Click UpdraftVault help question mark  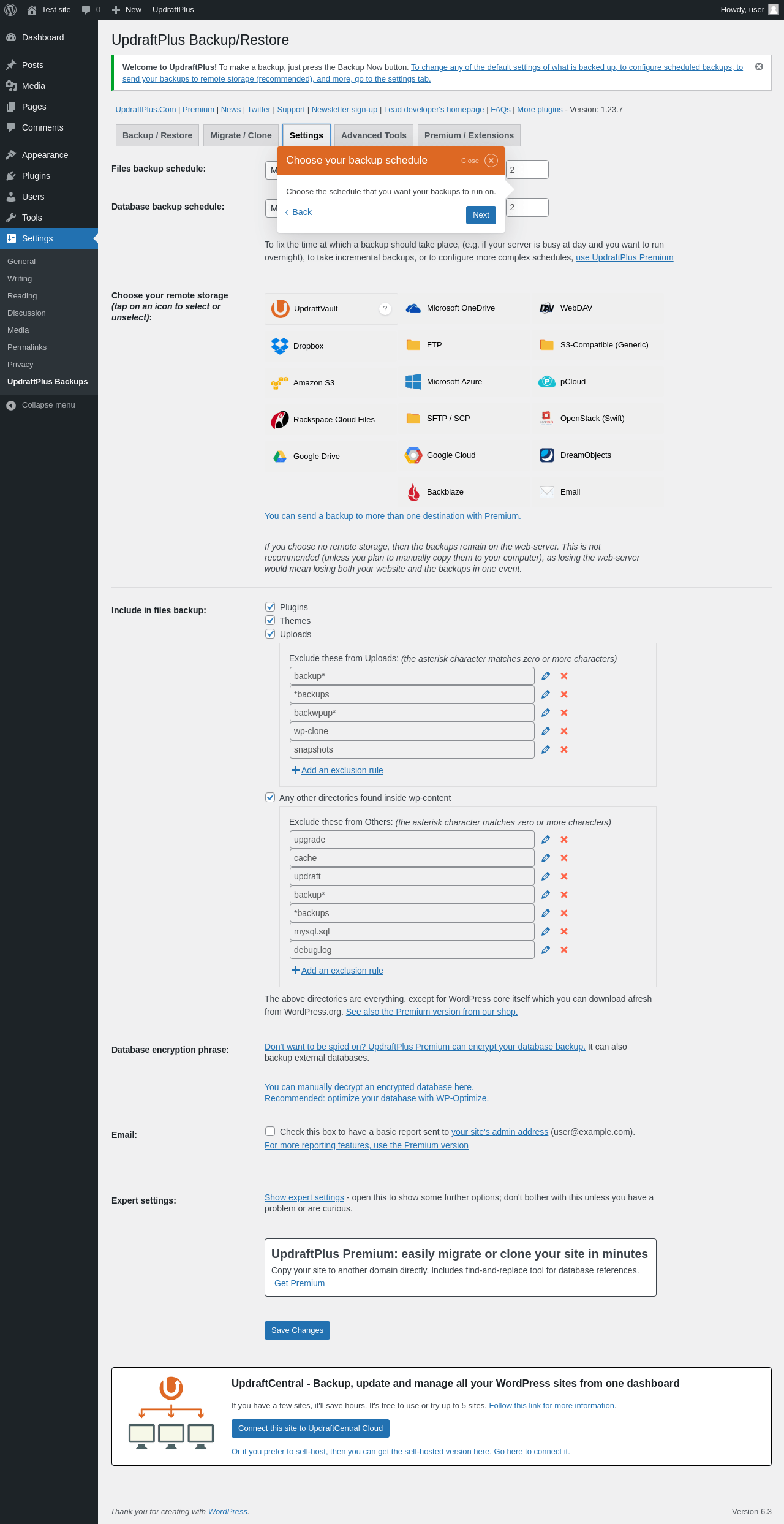385,309
